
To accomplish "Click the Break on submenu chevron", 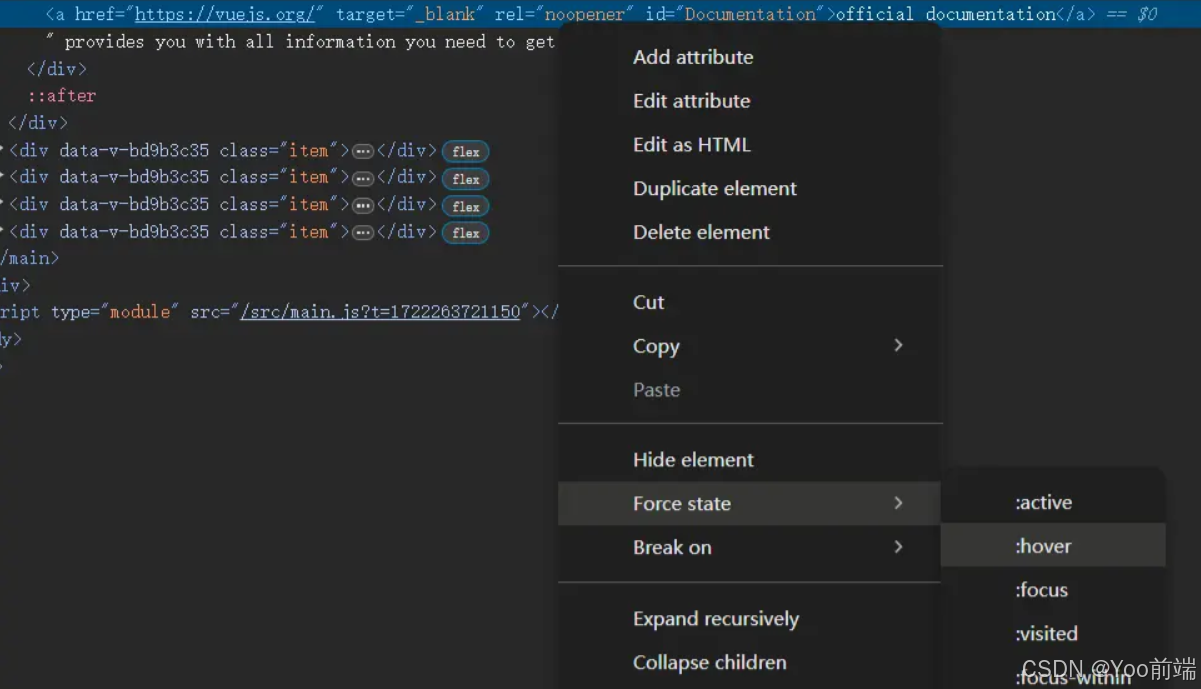I will tap(898, 547).
